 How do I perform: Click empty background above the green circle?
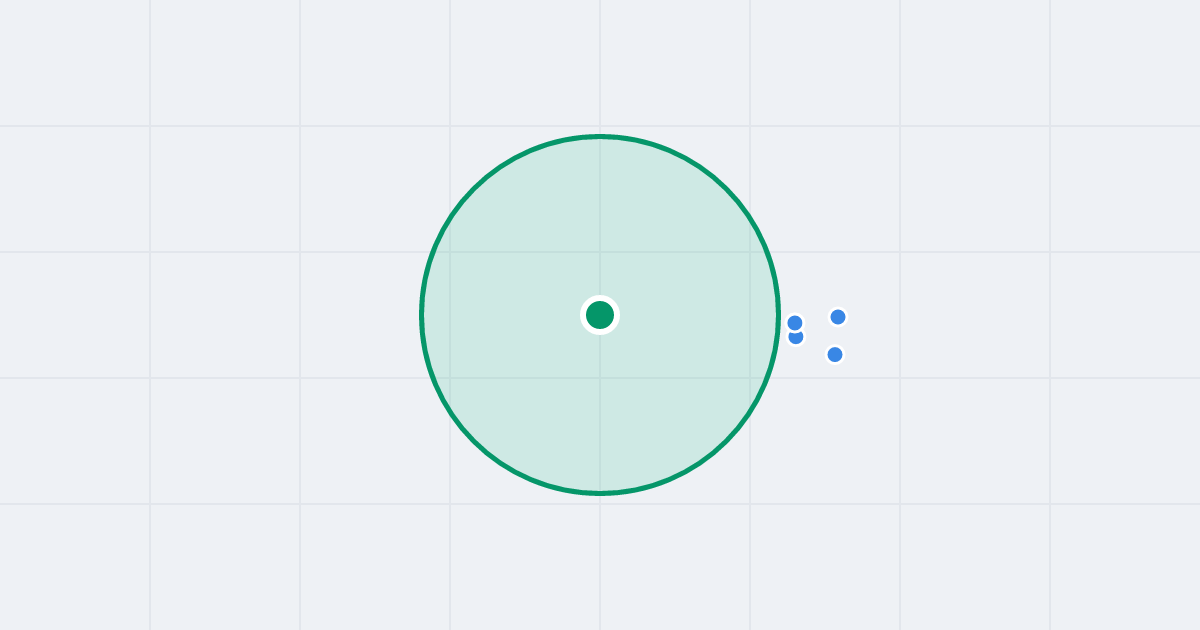click(x=600, y=65)
